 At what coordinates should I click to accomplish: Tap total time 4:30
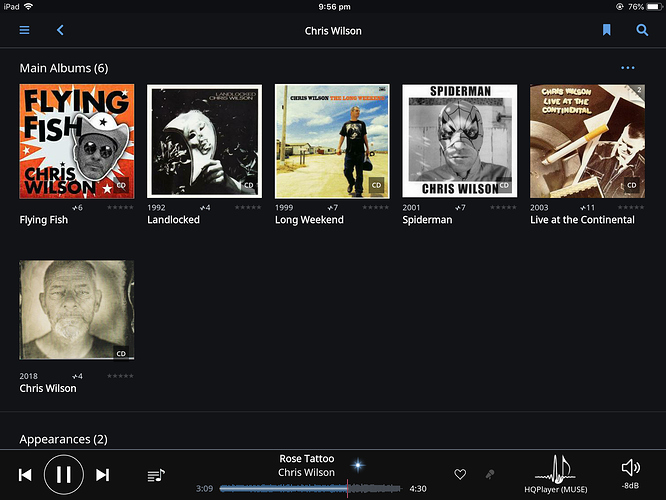click(x=418, y=489)
